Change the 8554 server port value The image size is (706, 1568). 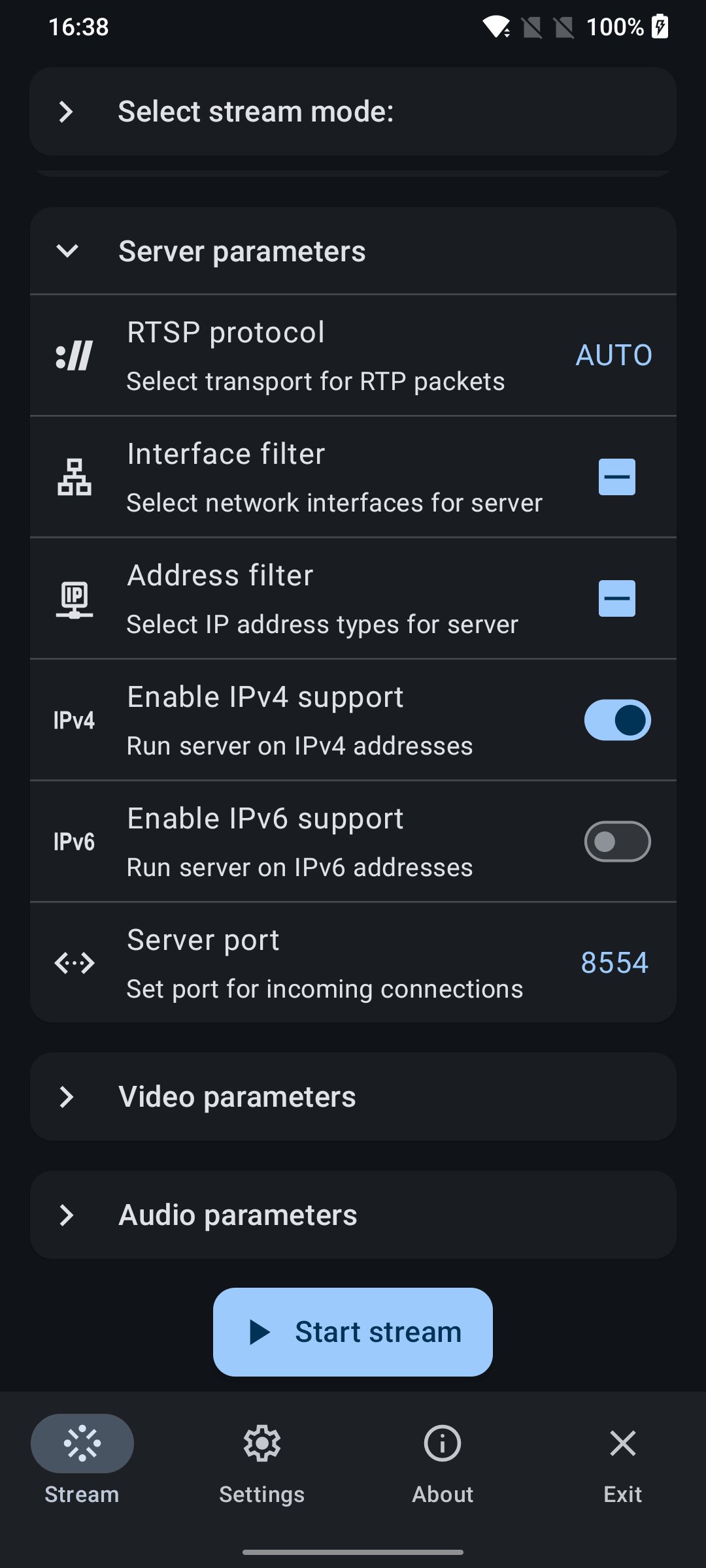pos(614,963)
